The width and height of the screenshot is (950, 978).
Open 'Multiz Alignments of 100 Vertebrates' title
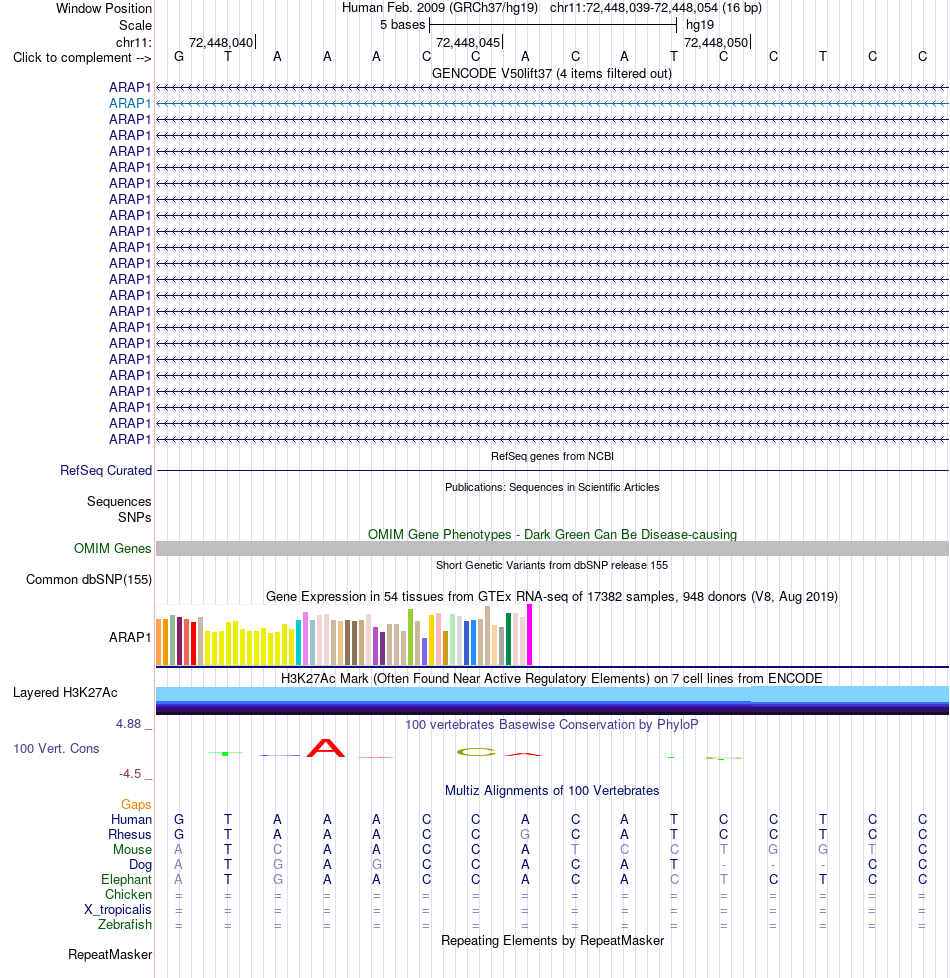click(x=552, y=791)
